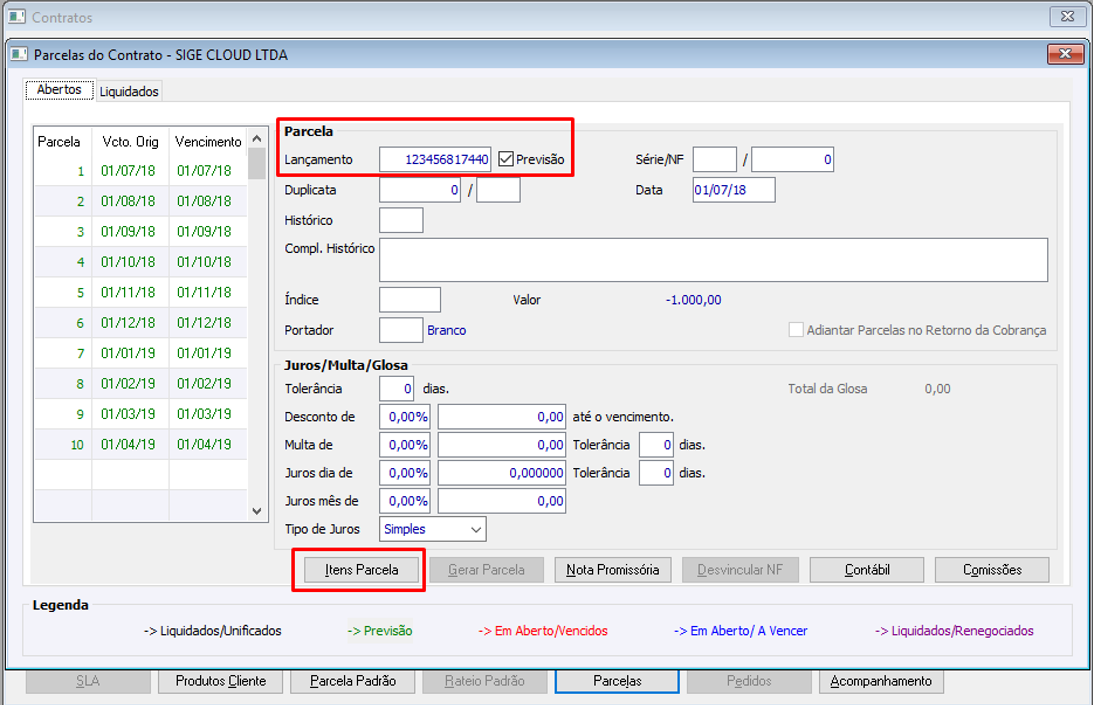Viewport: 1093px width, 705px height.
Task: Click the Juros dia de value field 0,000000
Action: (x=502, y=473)
